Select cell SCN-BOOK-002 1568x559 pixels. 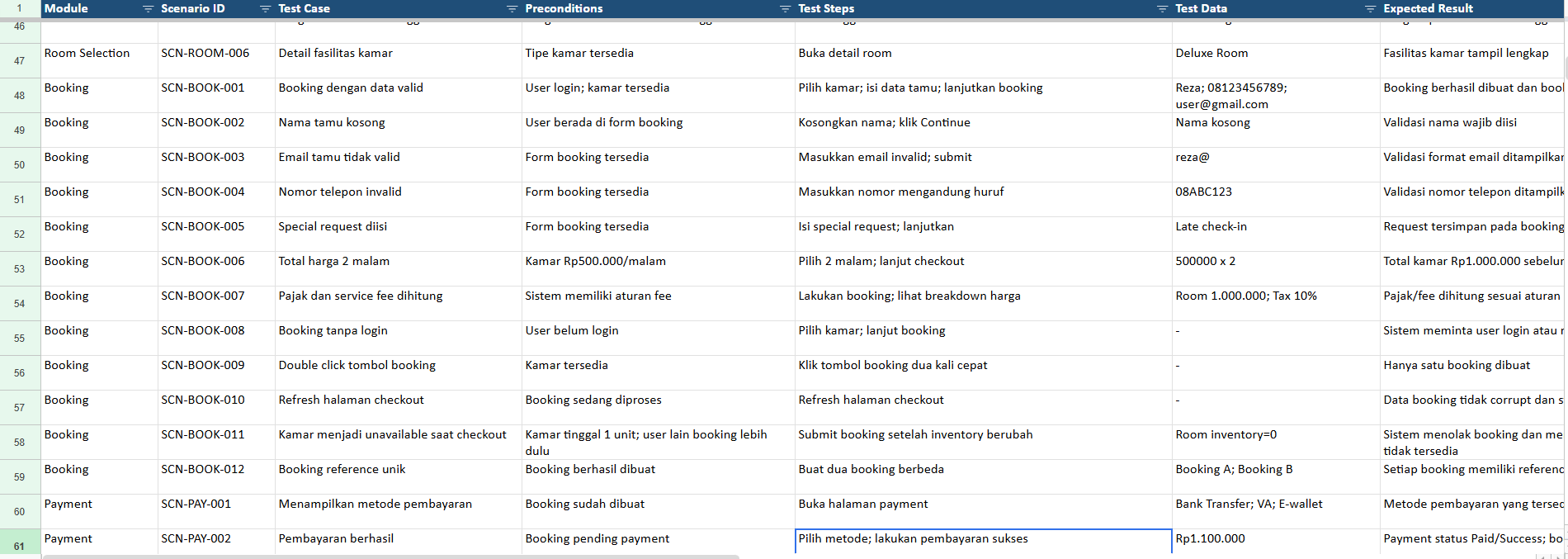pyautogui.click(x=216, y=130)
